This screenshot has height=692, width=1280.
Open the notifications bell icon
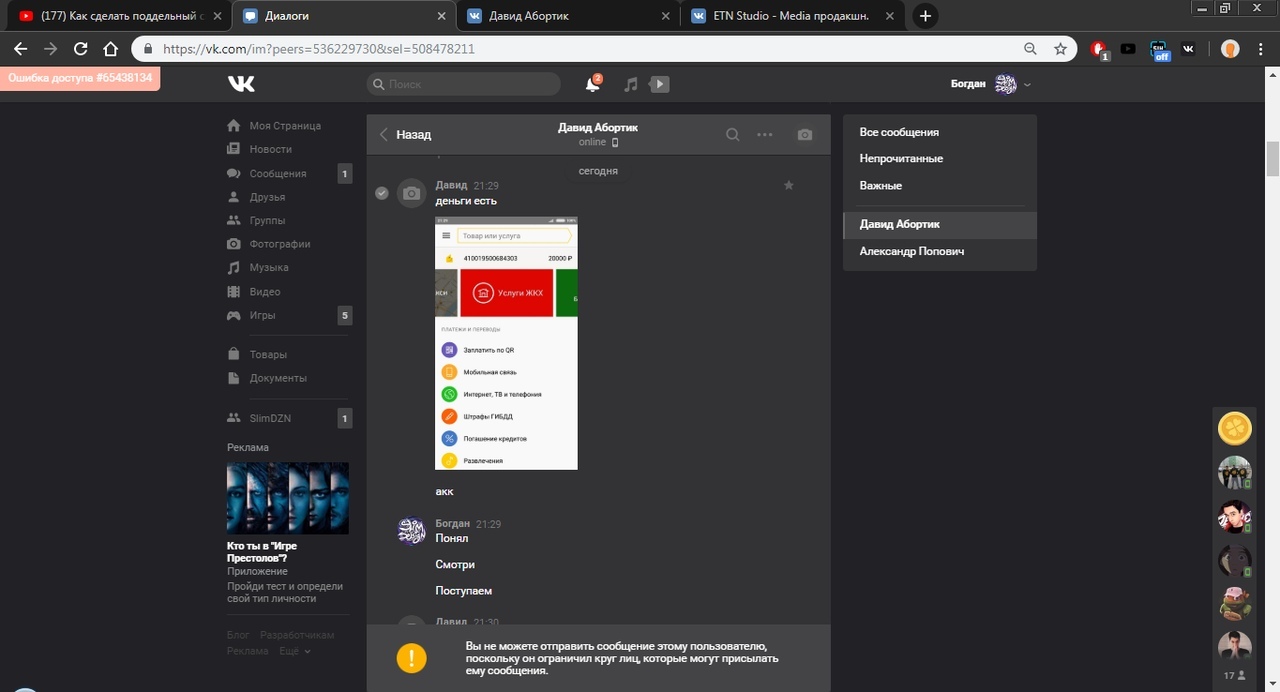592,85
